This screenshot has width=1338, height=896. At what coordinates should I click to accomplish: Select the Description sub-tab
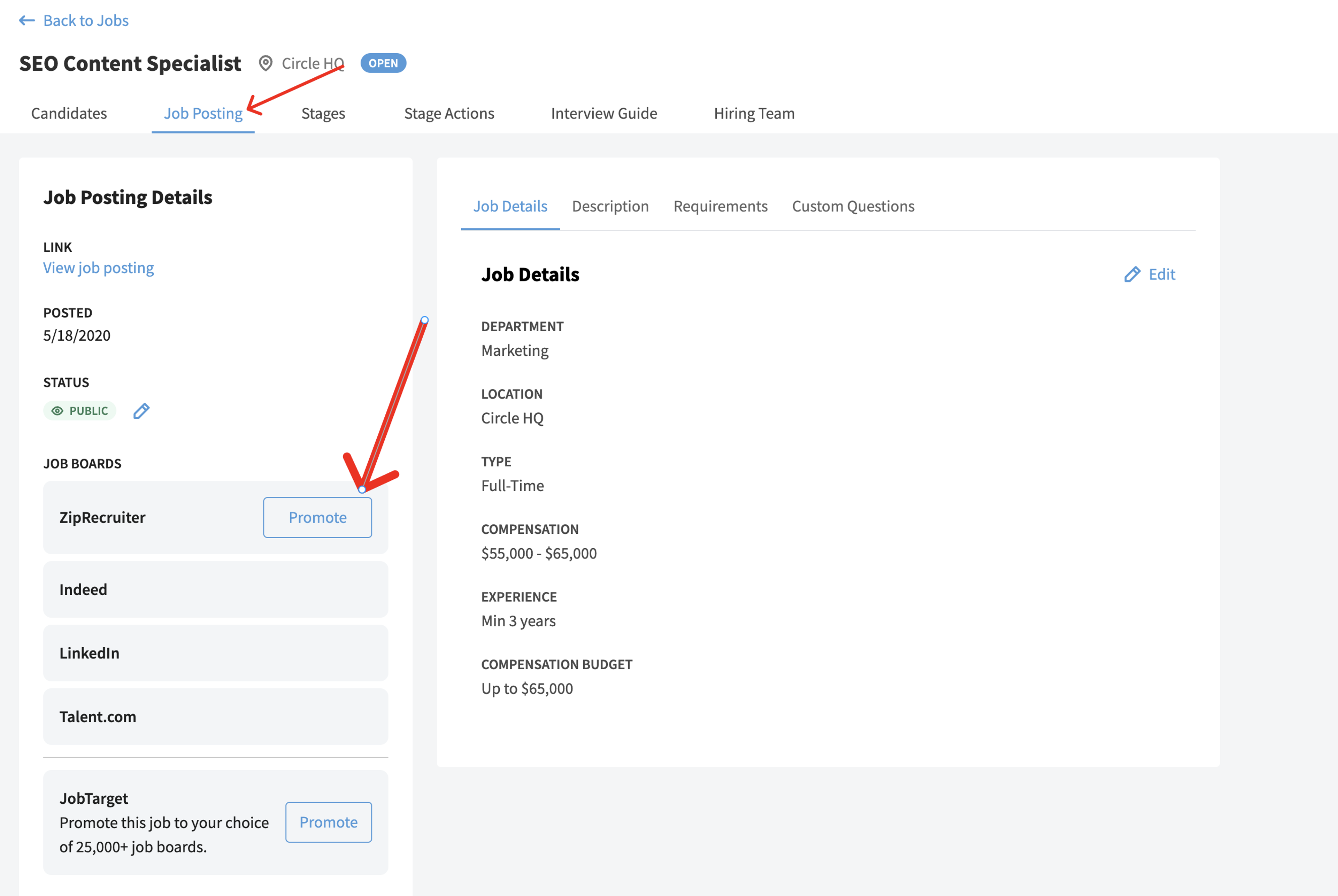pyautogui.click(x=610, y=206)
